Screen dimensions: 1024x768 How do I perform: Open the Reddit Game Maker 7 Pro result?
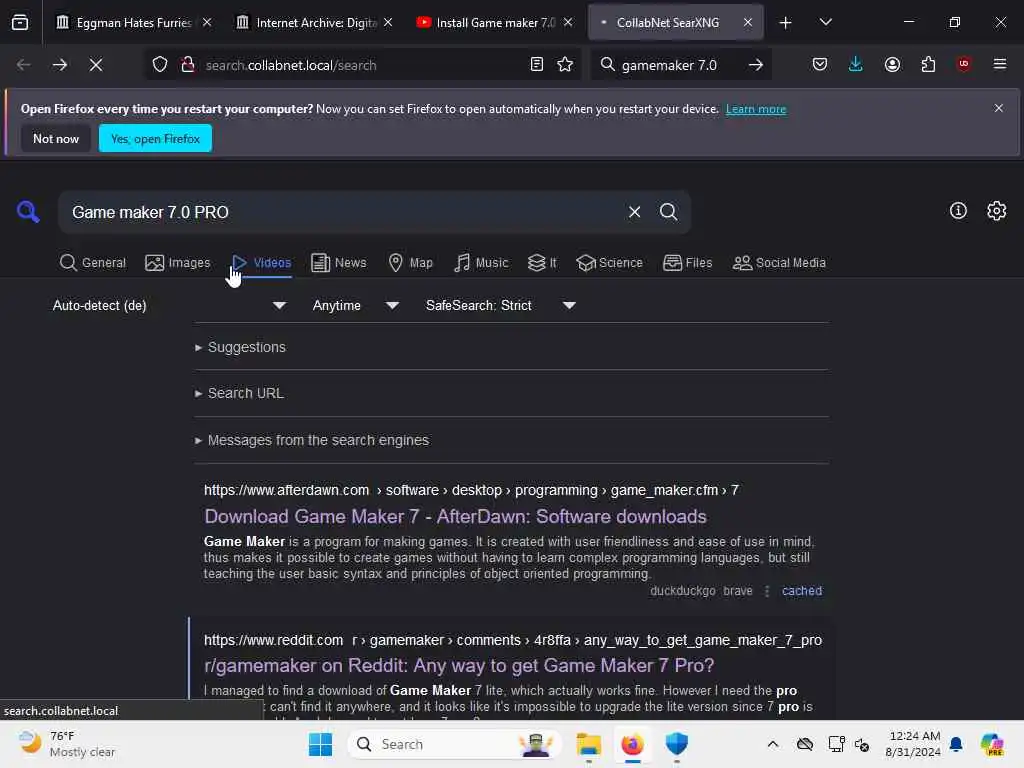(459, 665)
